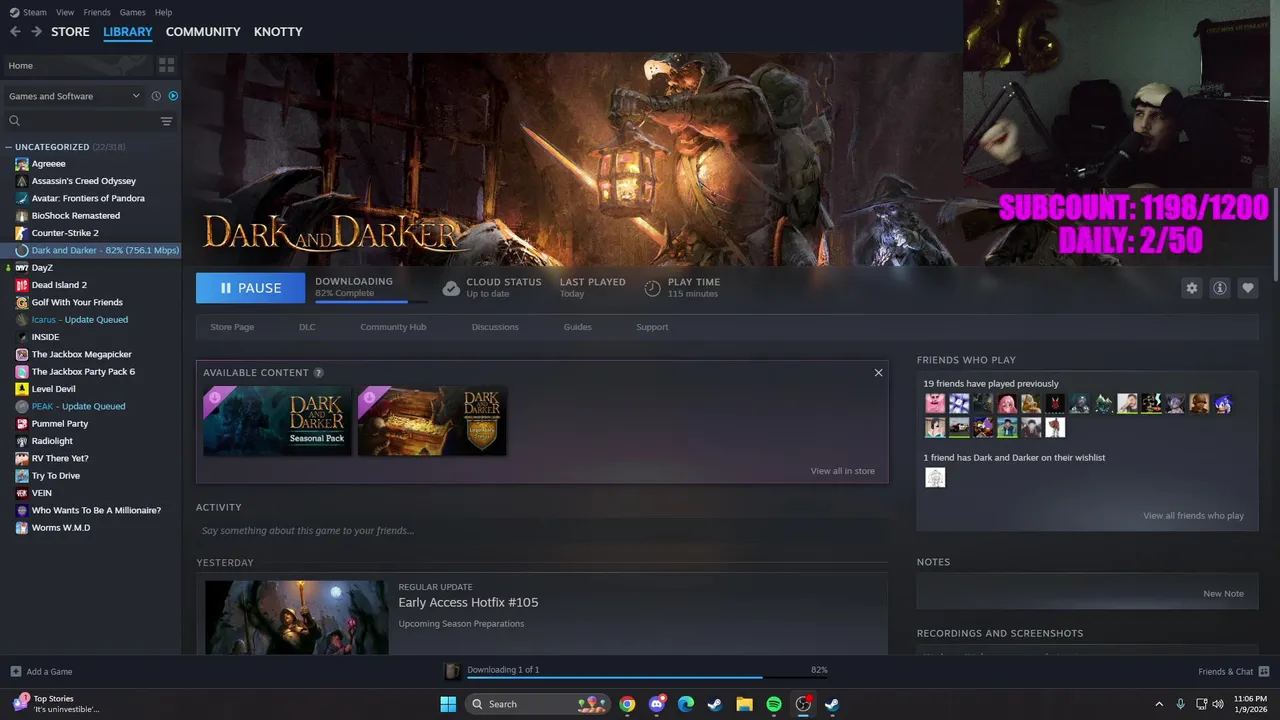This screenshot has height=720, width=1280.
Task: Add Dark and Darker to favorites
Action: tap(1248, 288)
